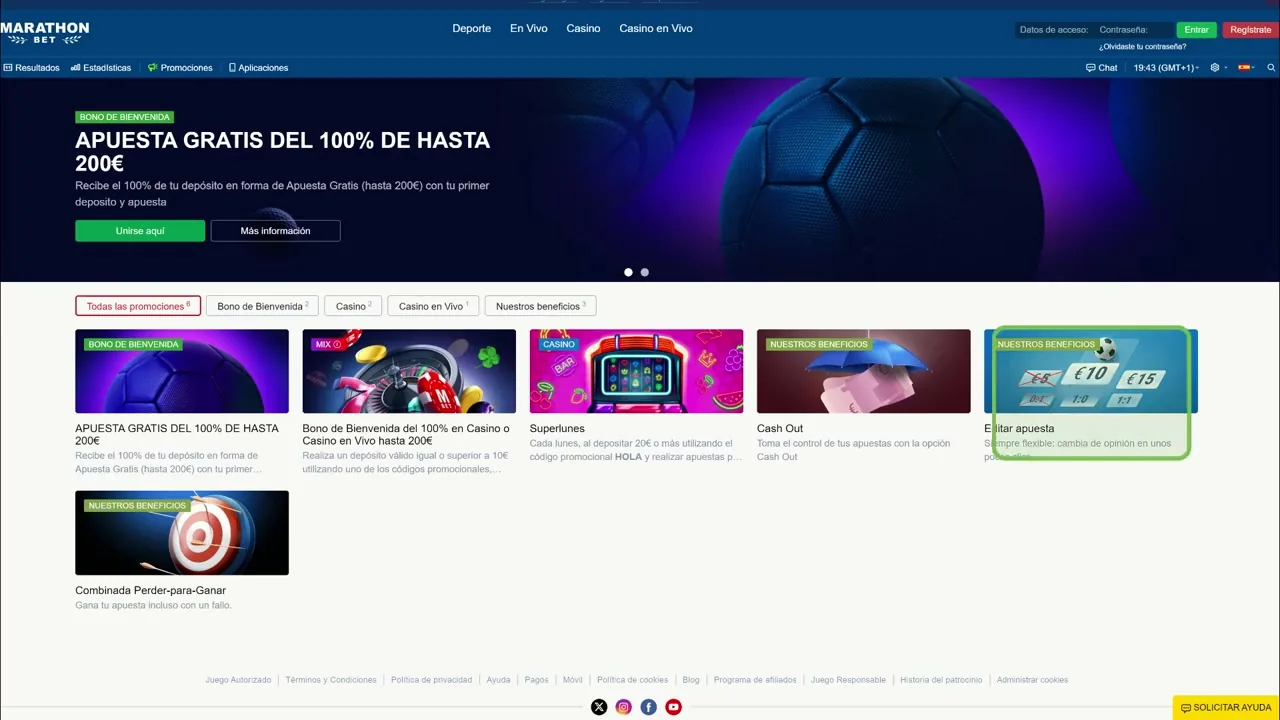Select the Nuestros beneficios filter tab
This screenshot has height=720, width=1280.
541,306
